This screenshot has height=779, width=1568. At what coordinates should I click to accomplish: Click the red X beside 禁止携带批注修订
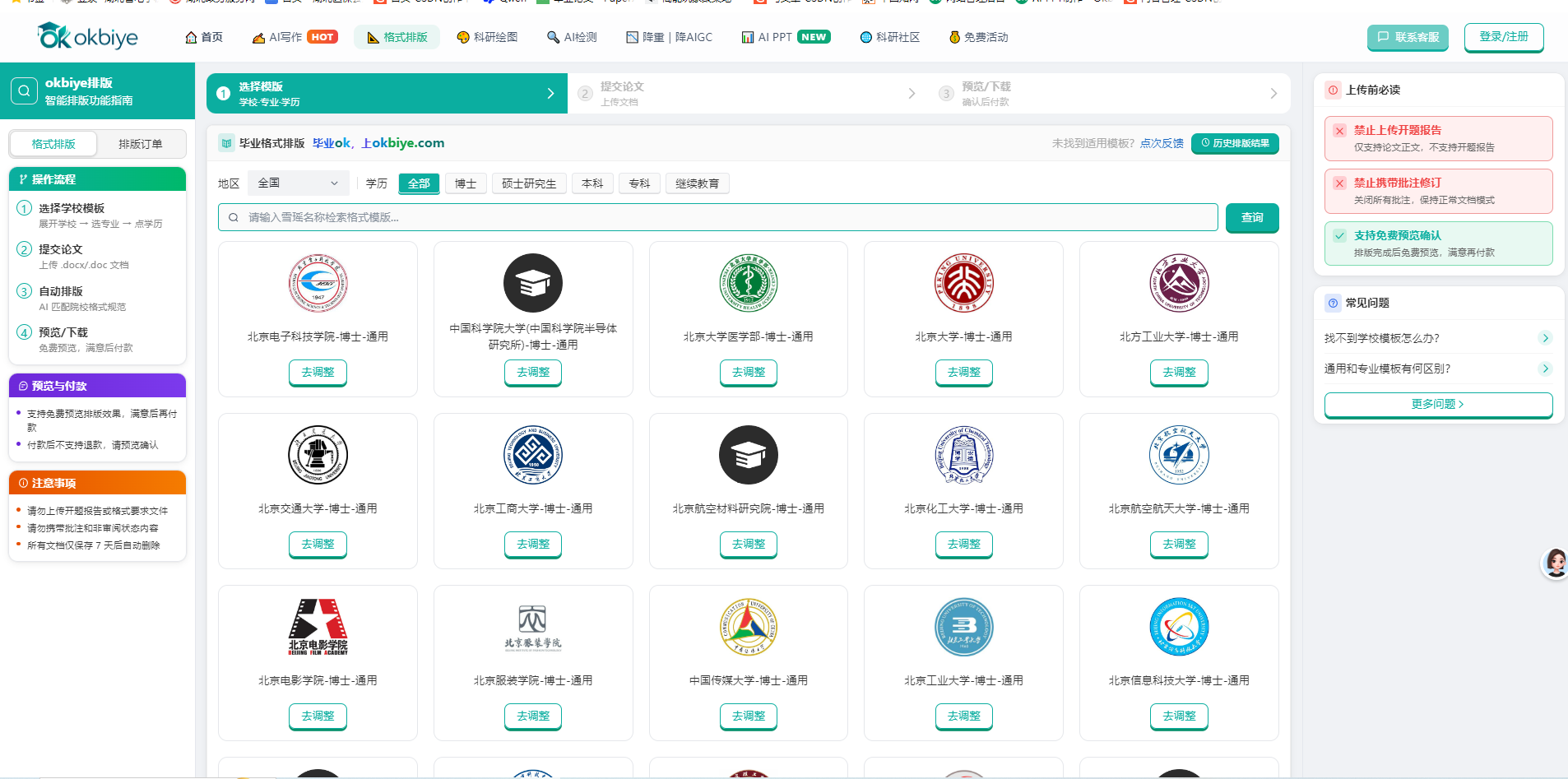click(1339, 183)
